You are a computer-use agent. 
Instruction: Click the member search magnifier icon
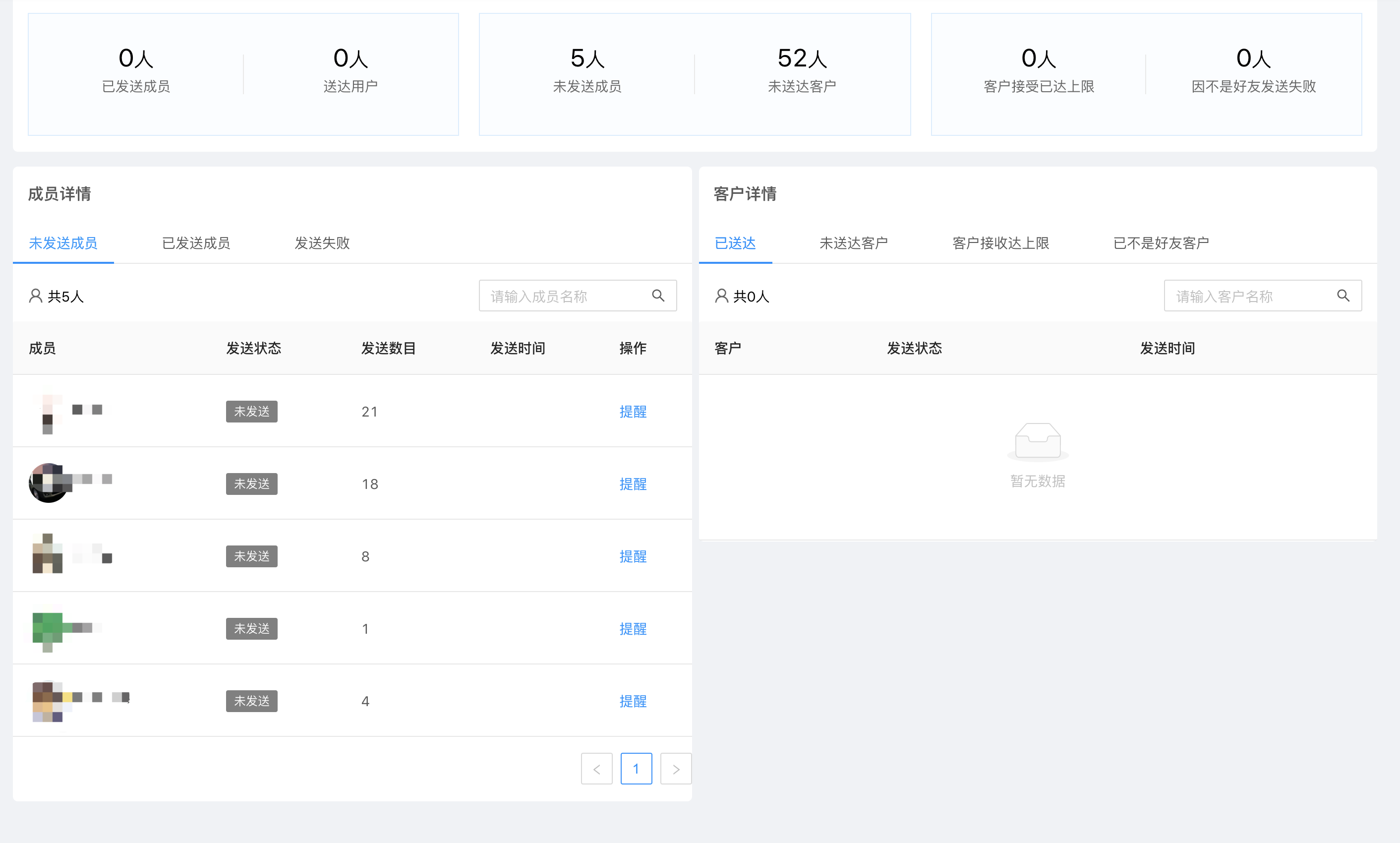(658, 296)
